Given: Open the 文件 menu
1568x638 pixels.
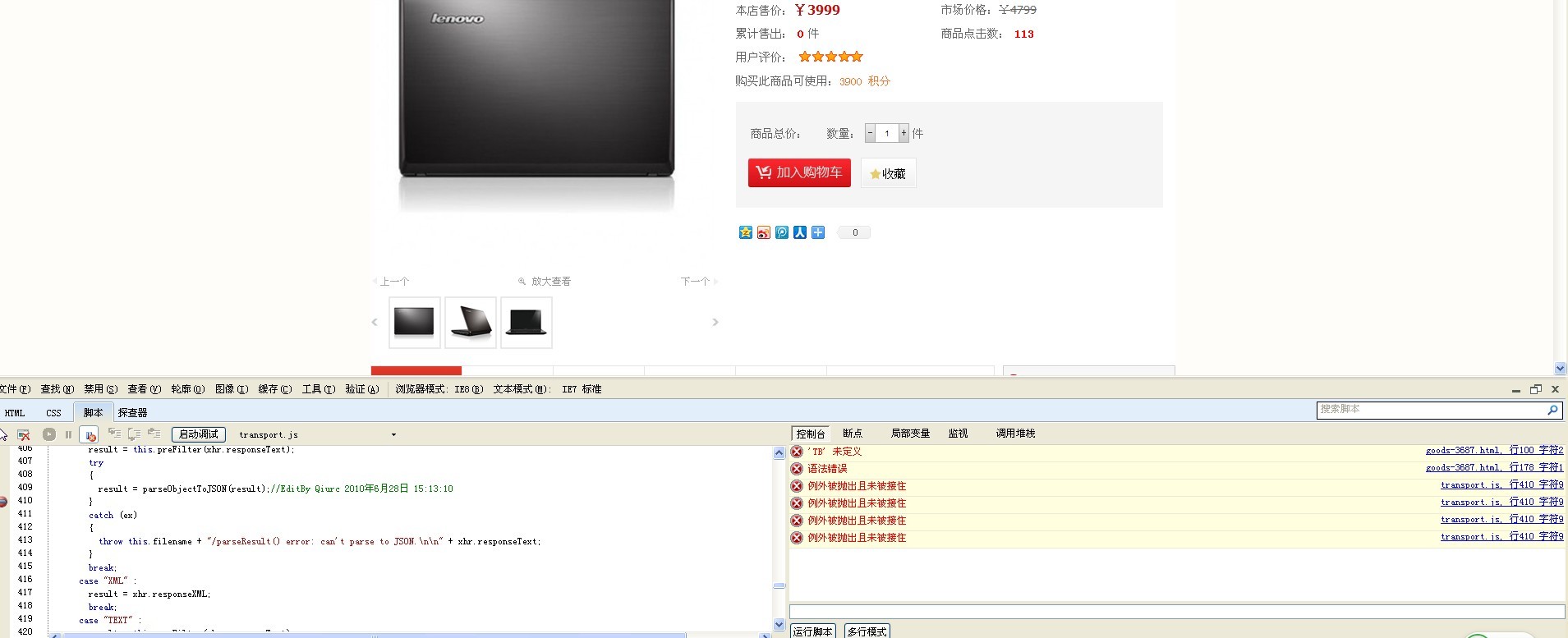Looking at the screenshot, I should [x=15, y=389].
